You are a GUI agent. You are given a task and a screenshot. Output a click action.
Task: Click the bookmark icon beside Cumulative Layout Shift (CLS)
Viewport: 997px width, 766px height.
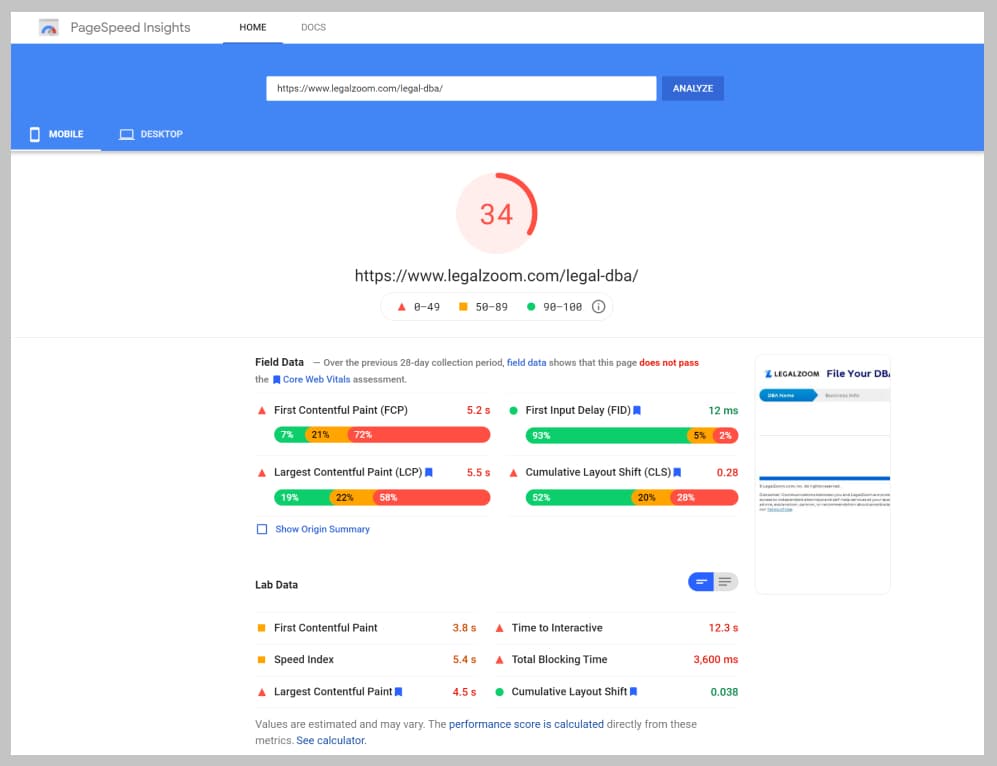pyautogui.click(x=677, y=472)
